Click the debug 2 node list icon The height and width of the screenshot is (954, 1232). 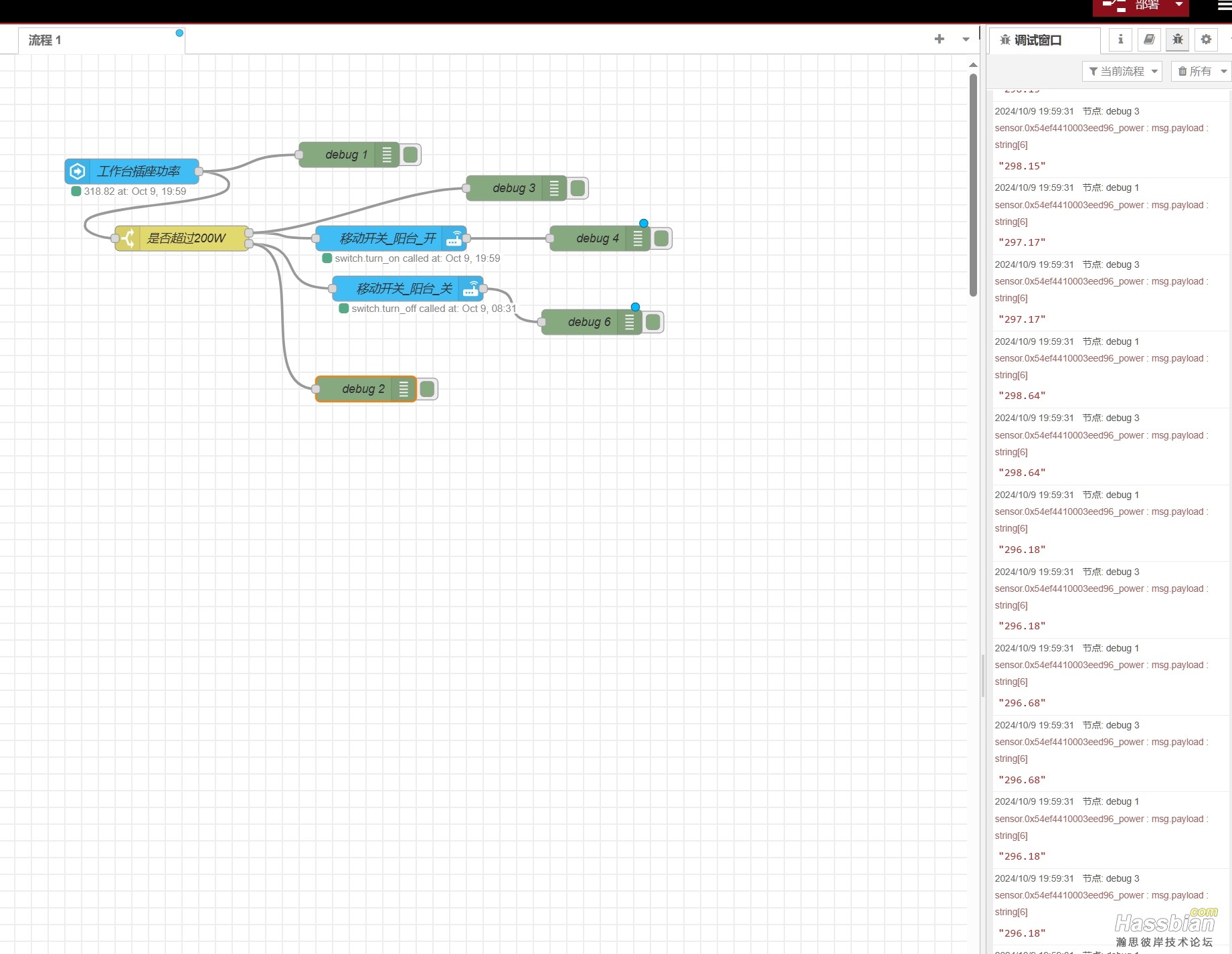pos(404,389)
